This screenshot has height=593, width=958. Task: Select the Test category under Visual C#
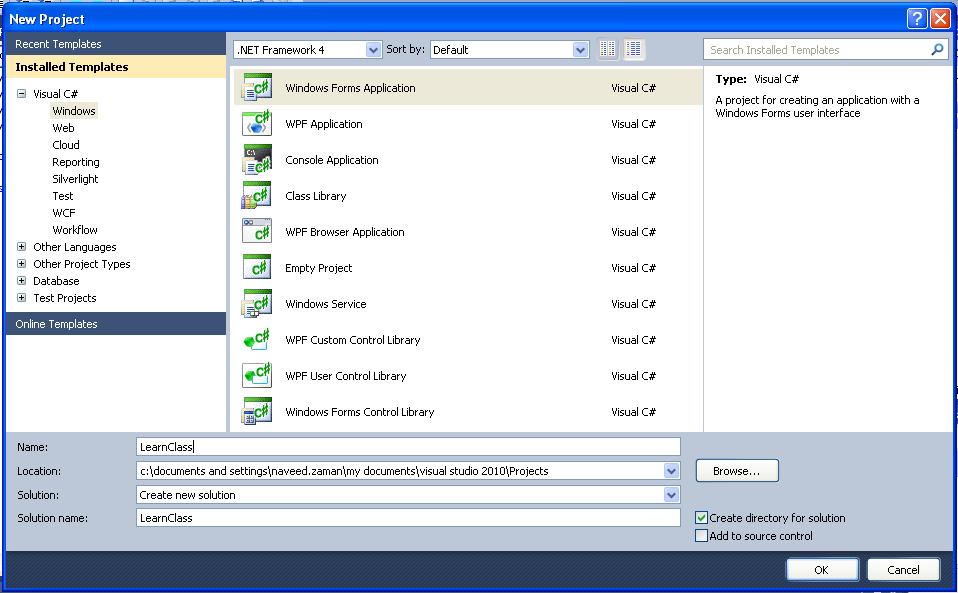[x=63, y=196]
